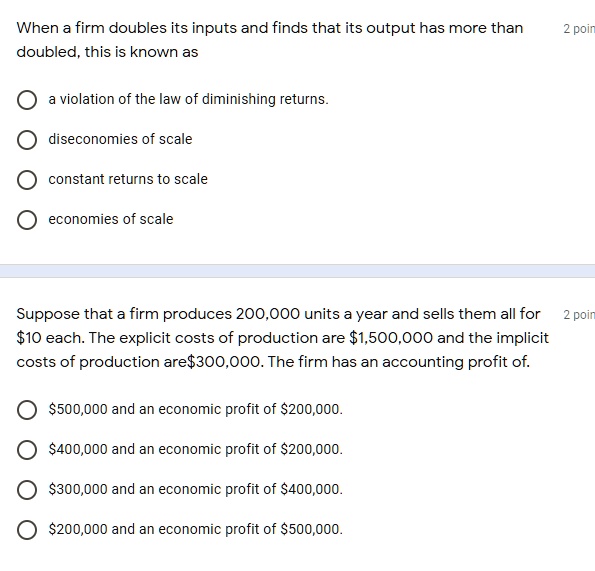The width and height of the screenshot is (595, 571).
Task: Choose the circle for the '$400,000 and an economic profit' answer
Action: click(27, 450)
